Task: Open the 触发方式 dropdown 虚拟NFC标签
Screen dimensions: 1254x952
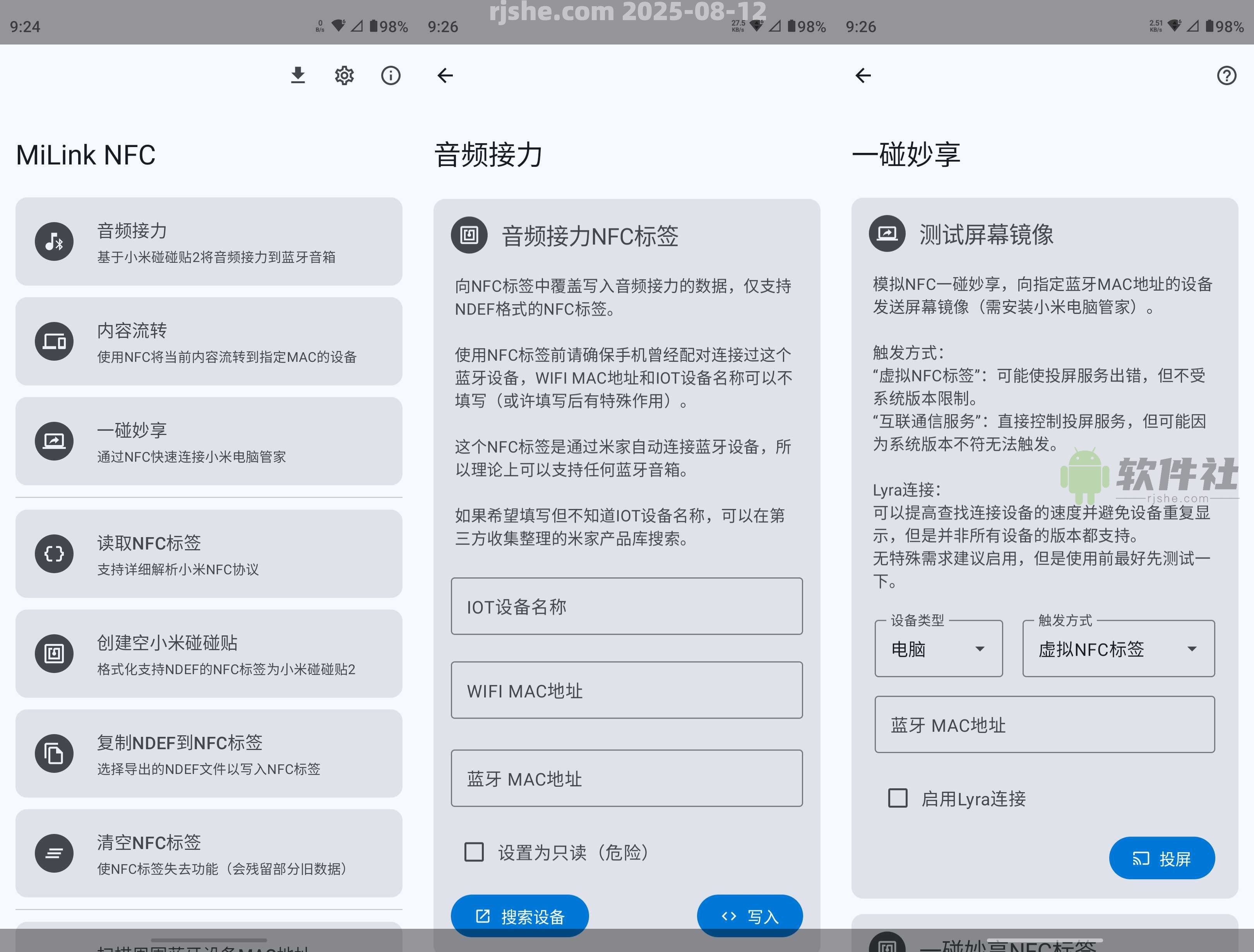Action: (x=1118, y=649)
